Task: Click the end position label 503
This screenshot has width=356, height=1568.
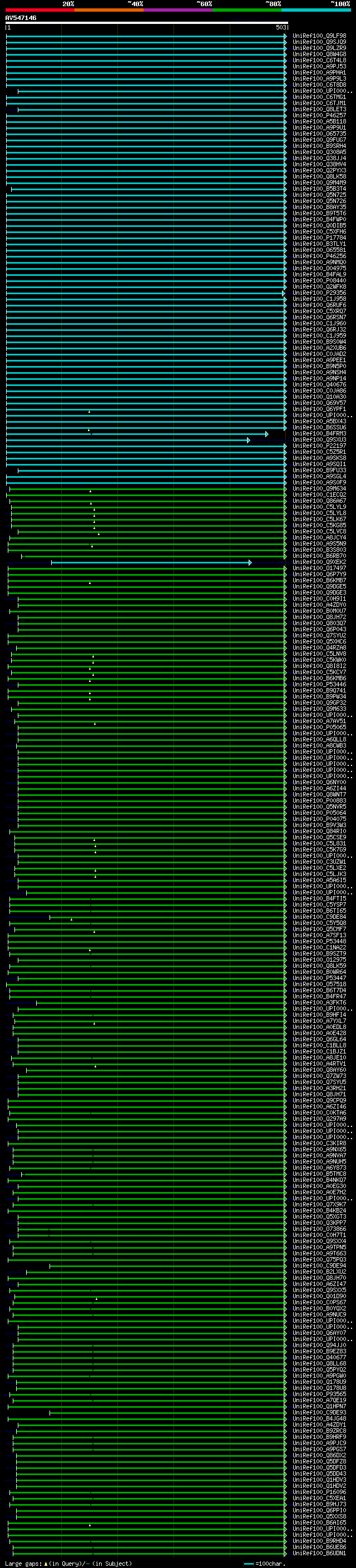Action: click(x=280, y=27)
